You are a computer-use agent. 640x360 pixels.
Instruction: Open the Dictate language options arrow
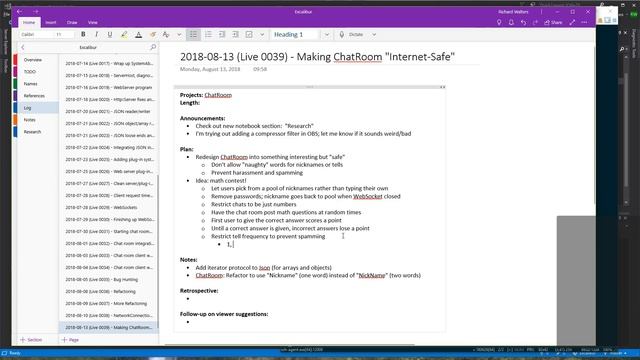point(374,34)
